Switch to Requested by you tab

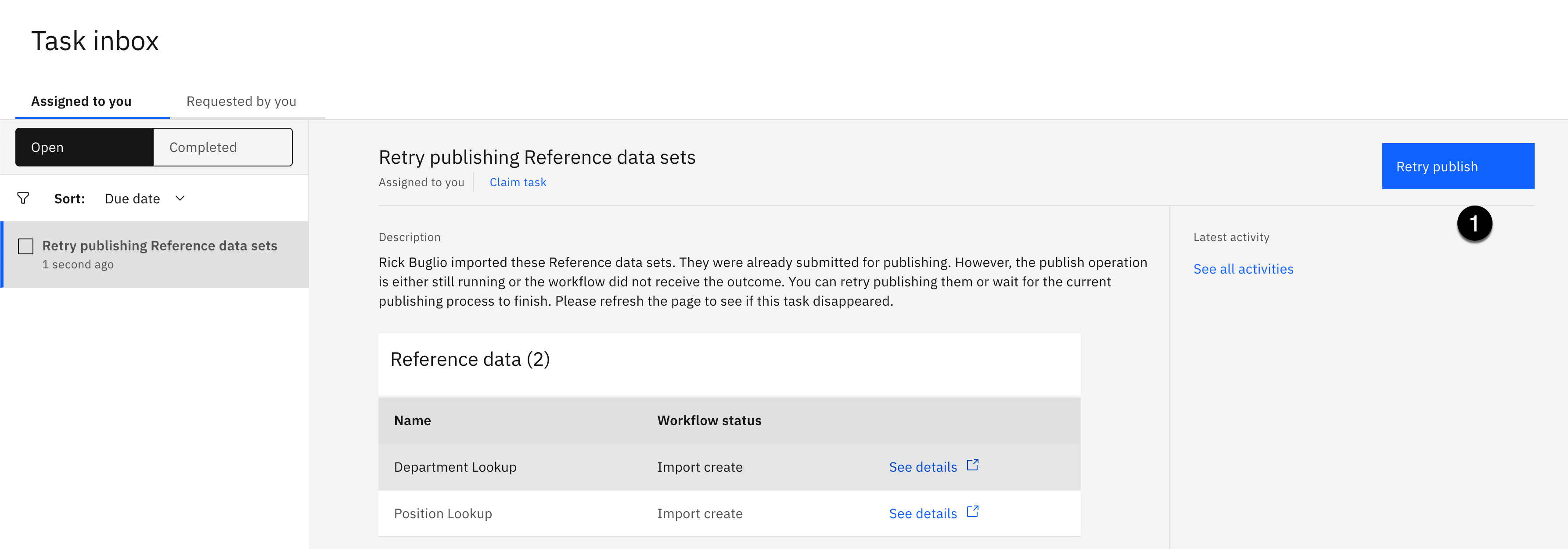click(x=241, y=101)
